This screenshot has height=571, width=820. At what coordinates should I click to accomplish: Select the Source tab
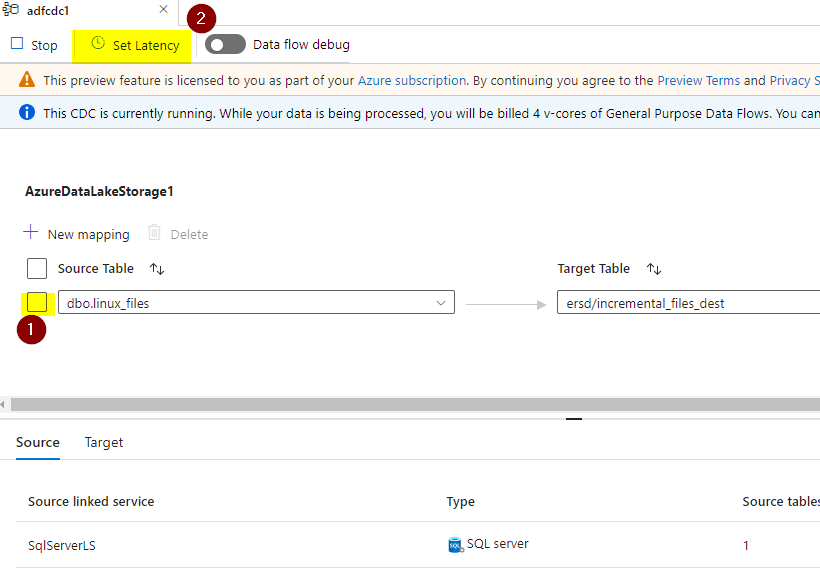[38, 442]
